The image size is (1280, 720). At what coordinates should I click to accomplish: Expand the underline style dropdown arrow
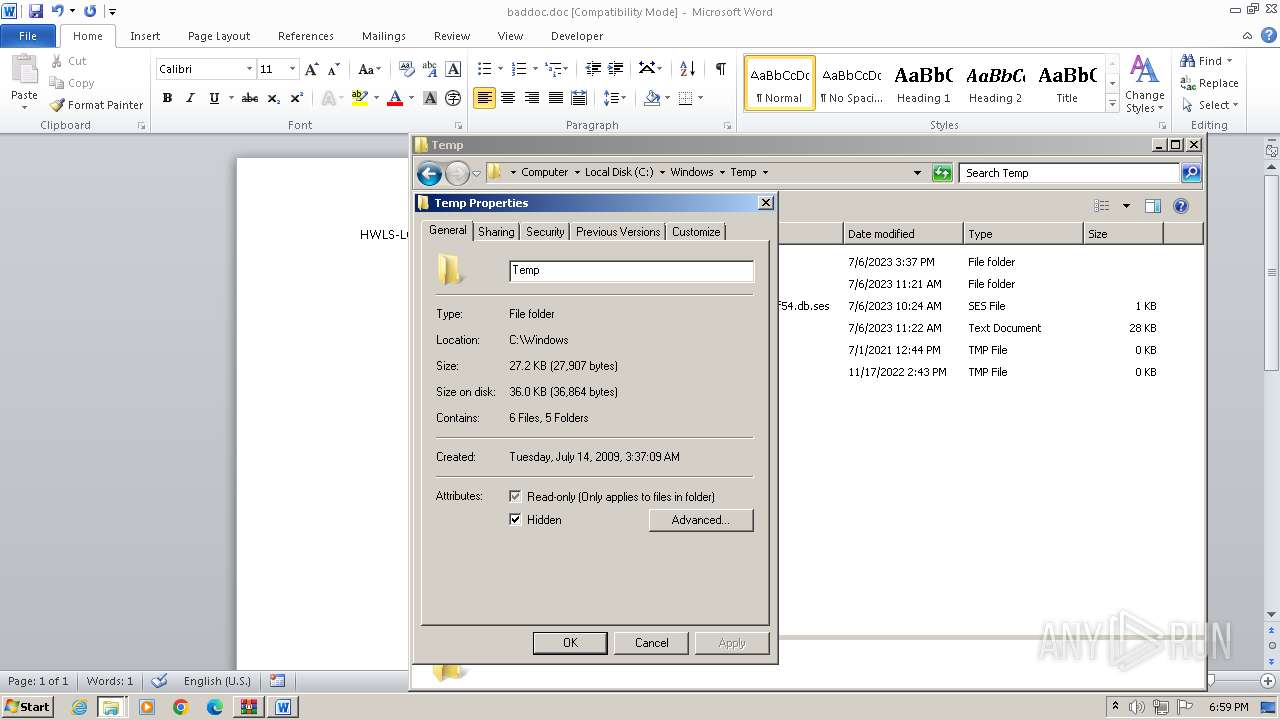[x=231, y=98]
